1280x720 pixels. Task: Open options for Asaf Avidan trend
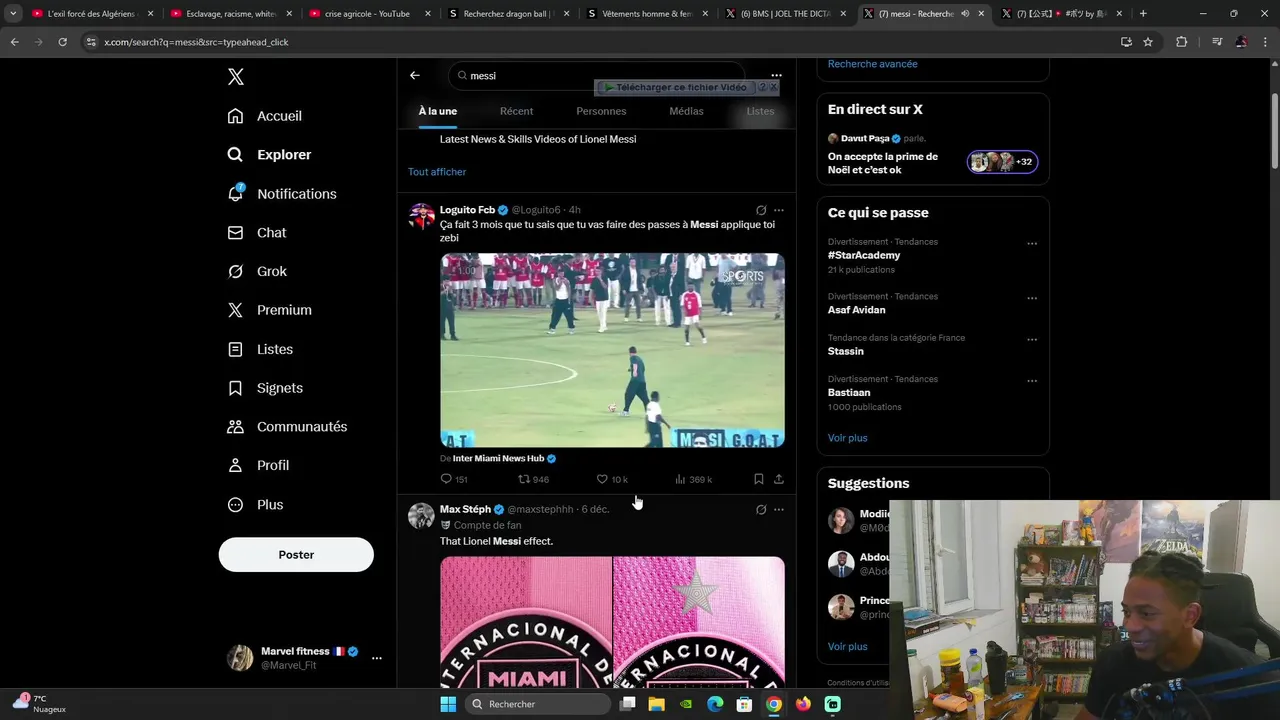coord(1032,298)
